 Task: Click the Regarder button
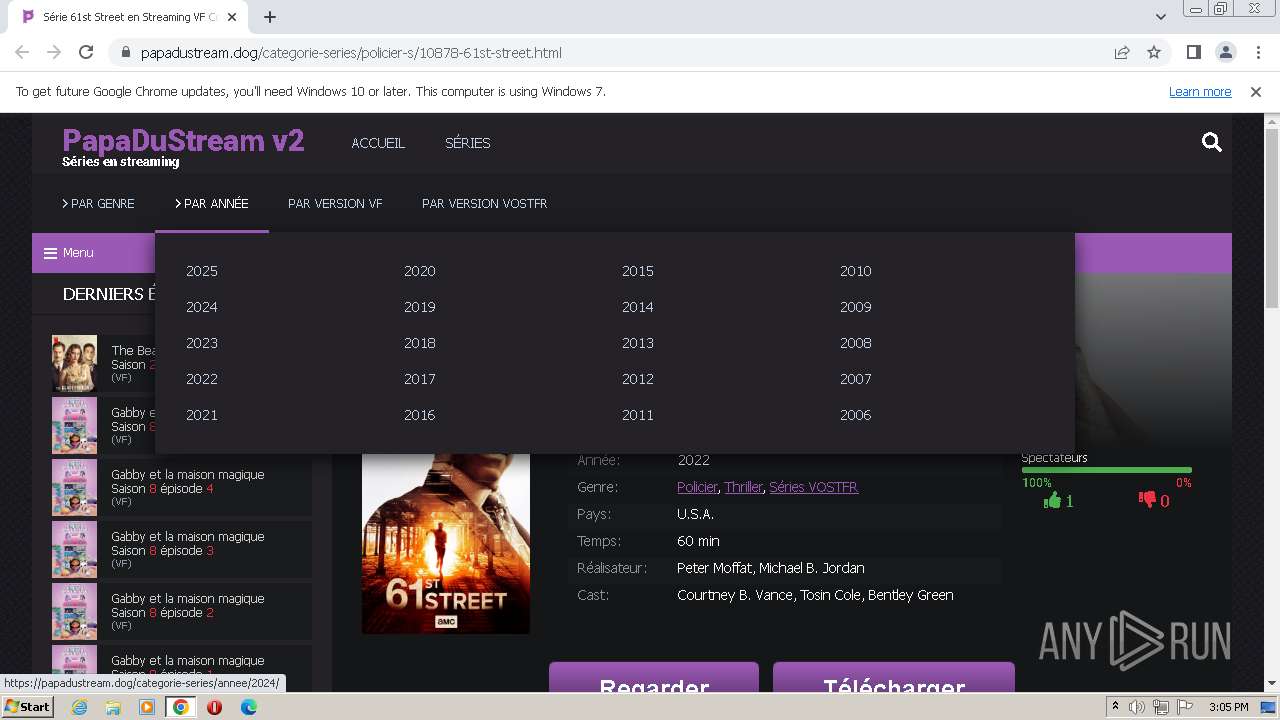click(654, 678)
